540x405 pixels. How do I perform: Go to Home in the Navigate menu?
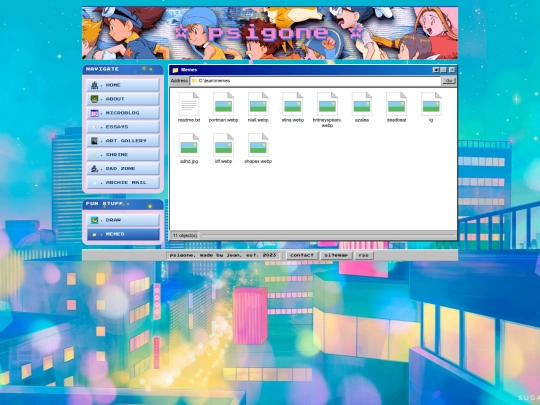click(x=123, y=85)
